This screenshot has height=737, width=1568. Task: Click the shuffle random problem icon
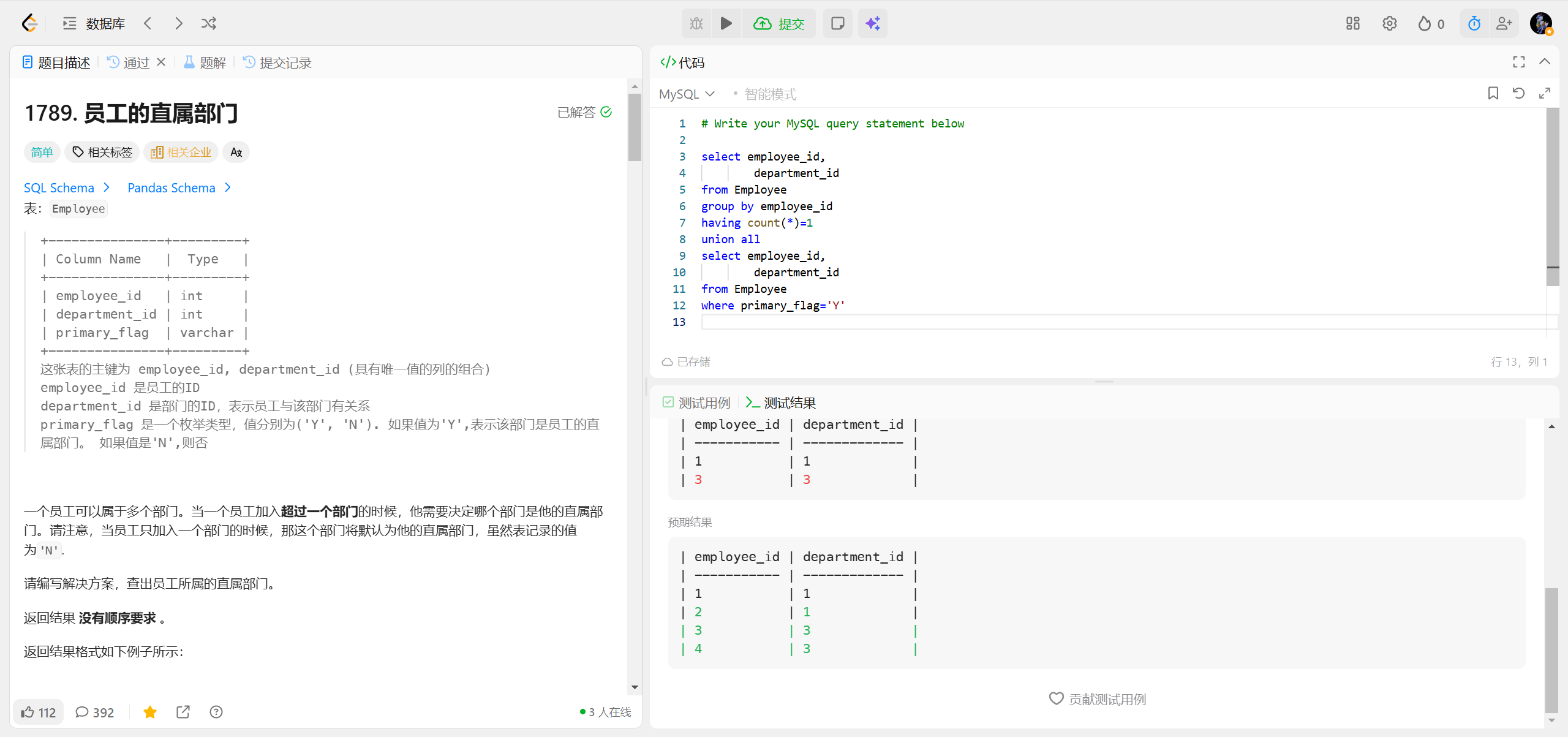point(209,23)
